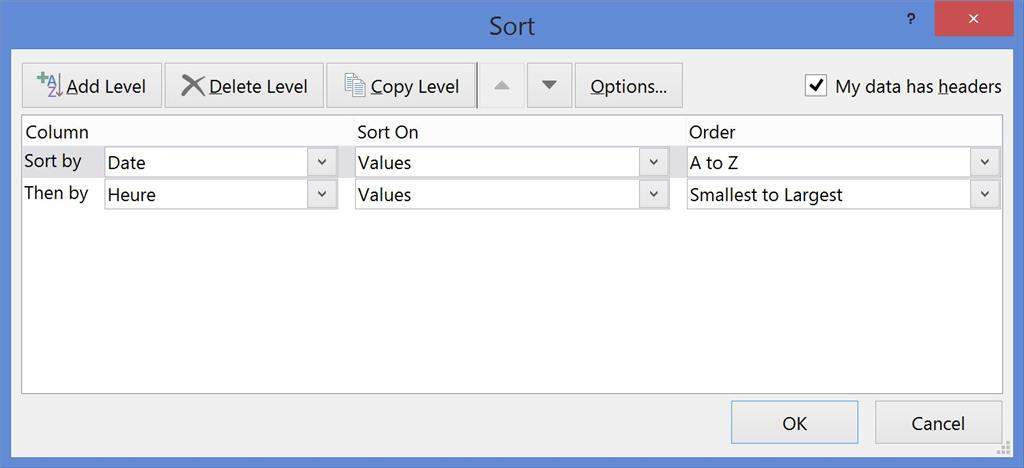Open Sort On dropdown for Date row
Viewport: 1024px width, 468px height.
pyautogui.click(x=653, y=162)
